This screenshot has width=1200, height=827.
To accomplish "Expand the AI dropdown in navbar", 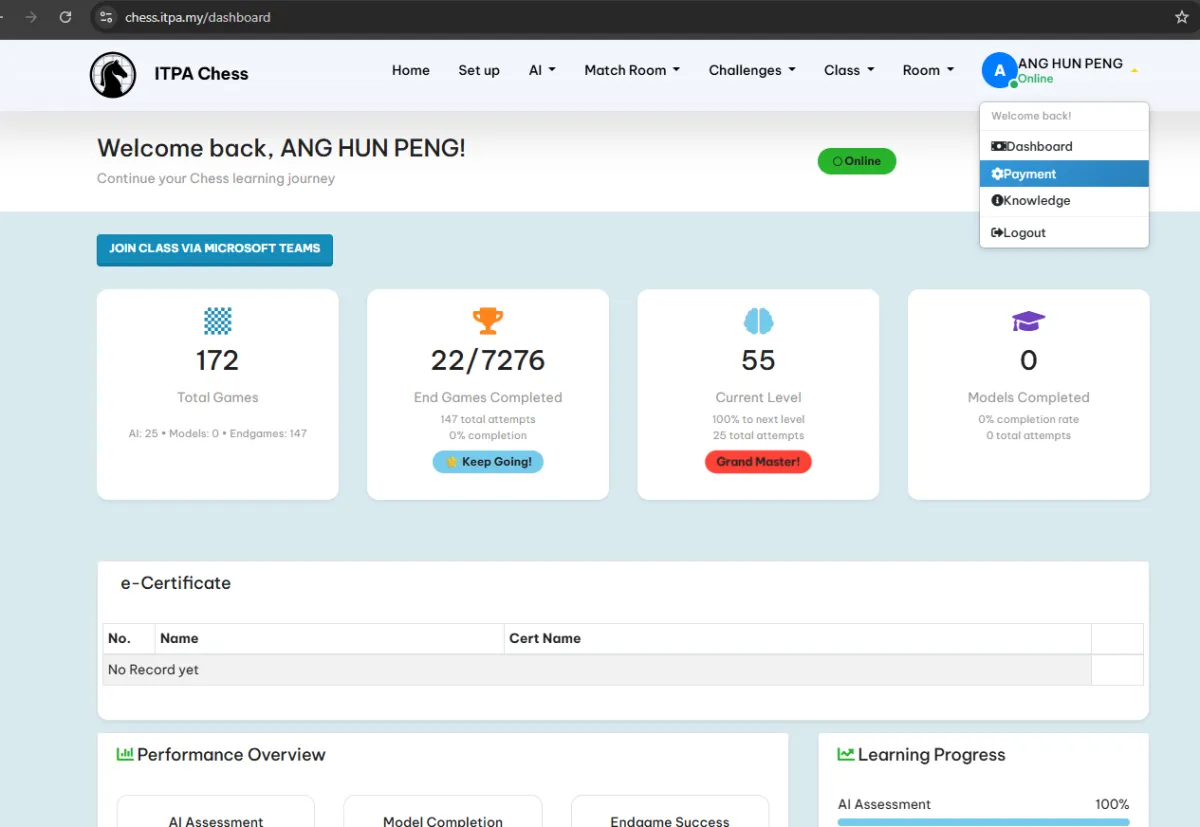I will [542, 70].
